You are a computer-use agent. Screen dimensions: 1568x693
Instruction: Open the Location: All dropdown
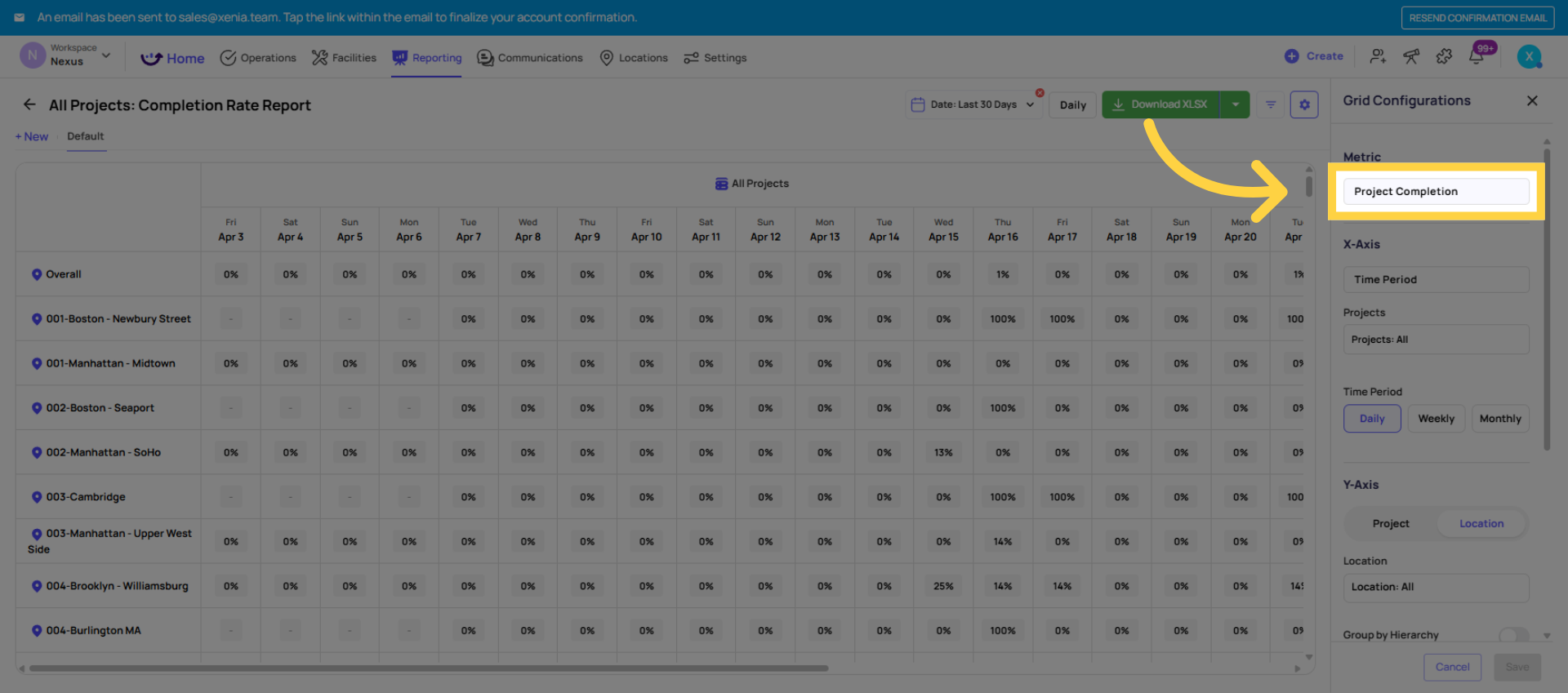[1436, 587]
